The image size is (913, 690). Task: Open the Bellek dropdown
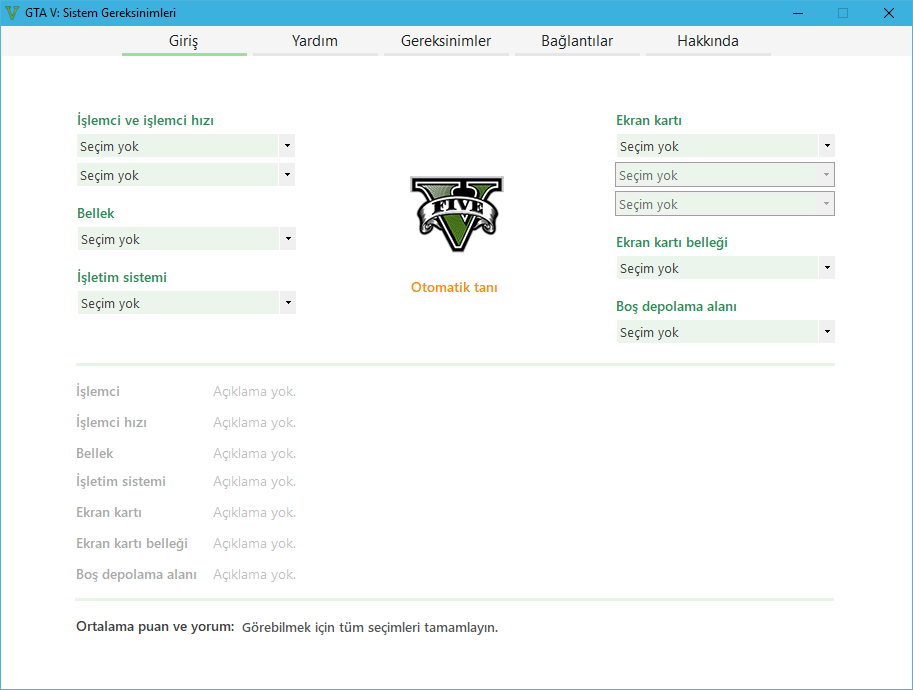pos(186,239)
